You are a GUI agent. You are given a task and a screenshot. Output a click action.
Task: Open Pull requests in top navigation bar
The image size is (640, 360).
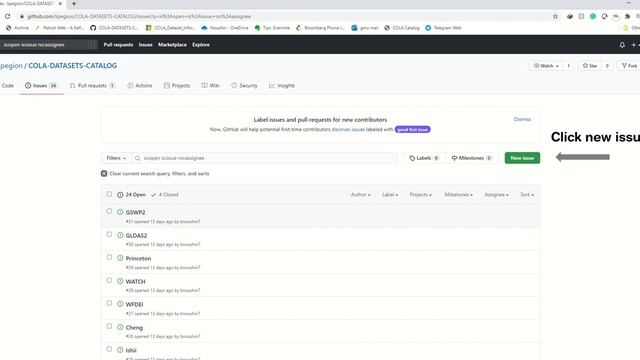coord(118,45)
